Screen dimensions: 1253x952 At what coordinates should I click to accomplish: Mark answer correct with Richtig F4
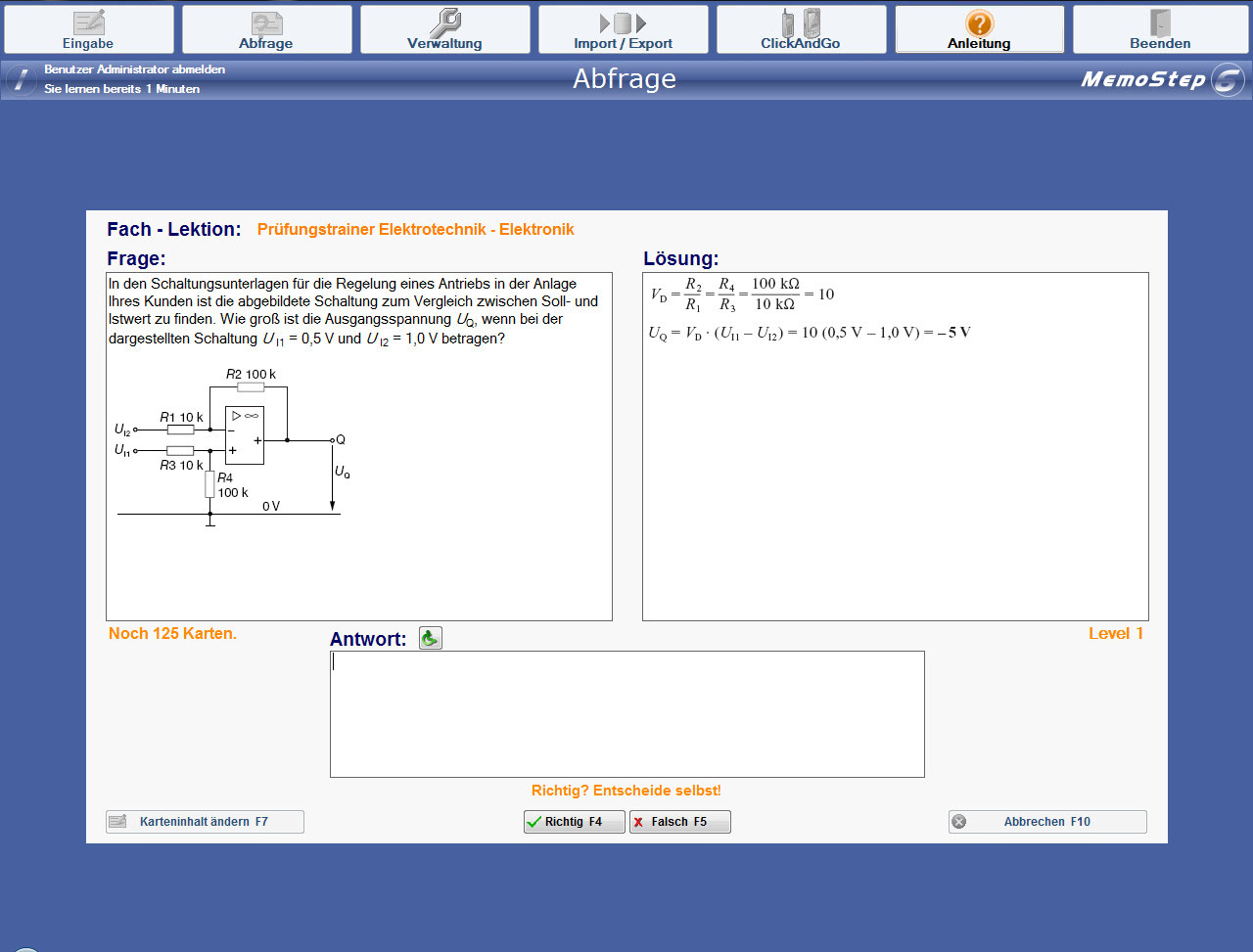pos(574,822)
